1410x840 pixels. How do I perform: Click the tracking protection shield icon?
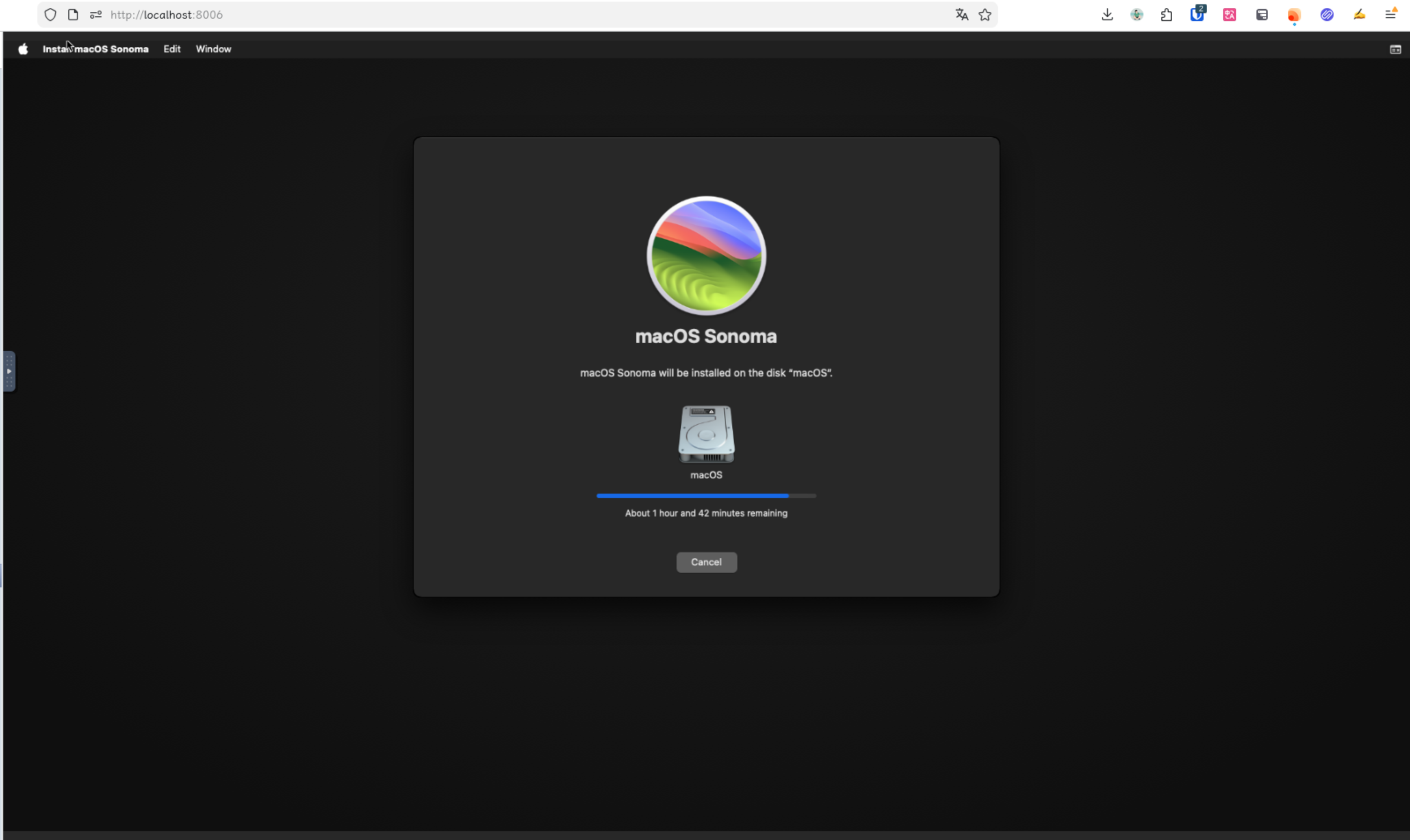pos(50,15)
